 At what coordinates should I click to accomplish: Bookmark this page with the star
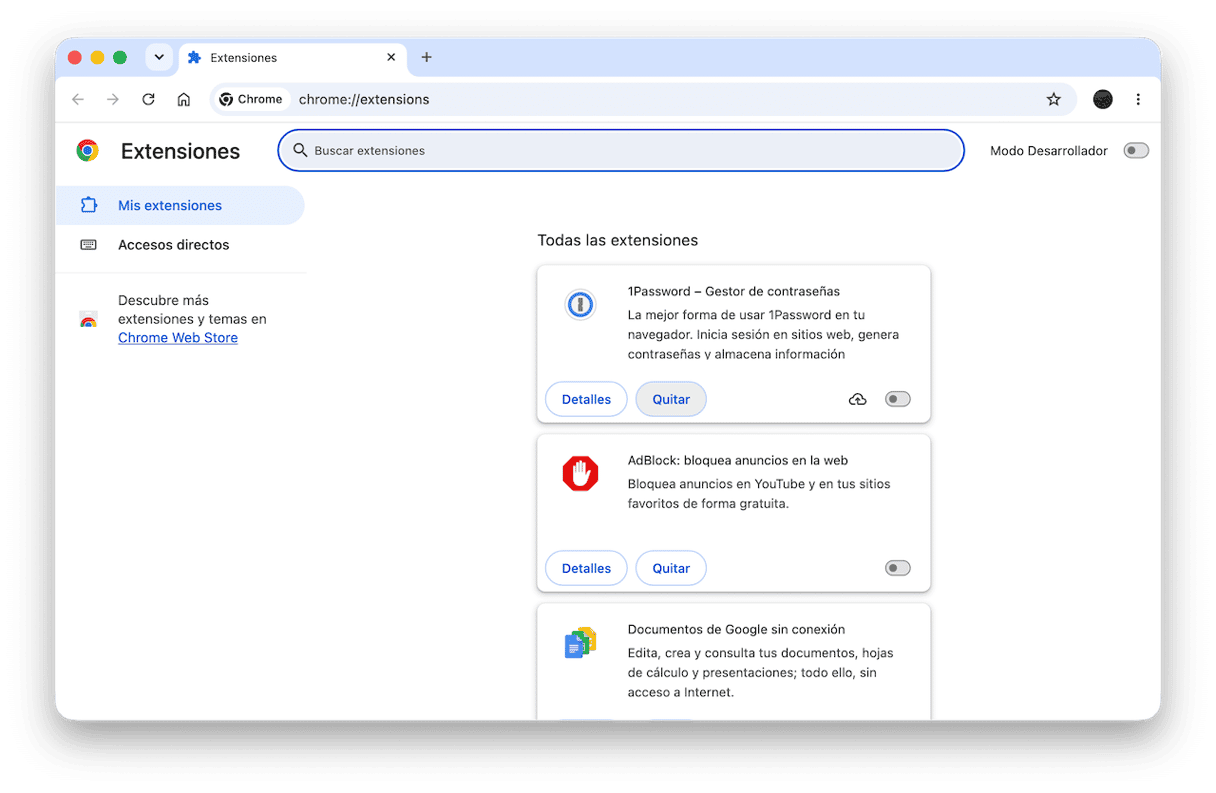click(1053, 99)
